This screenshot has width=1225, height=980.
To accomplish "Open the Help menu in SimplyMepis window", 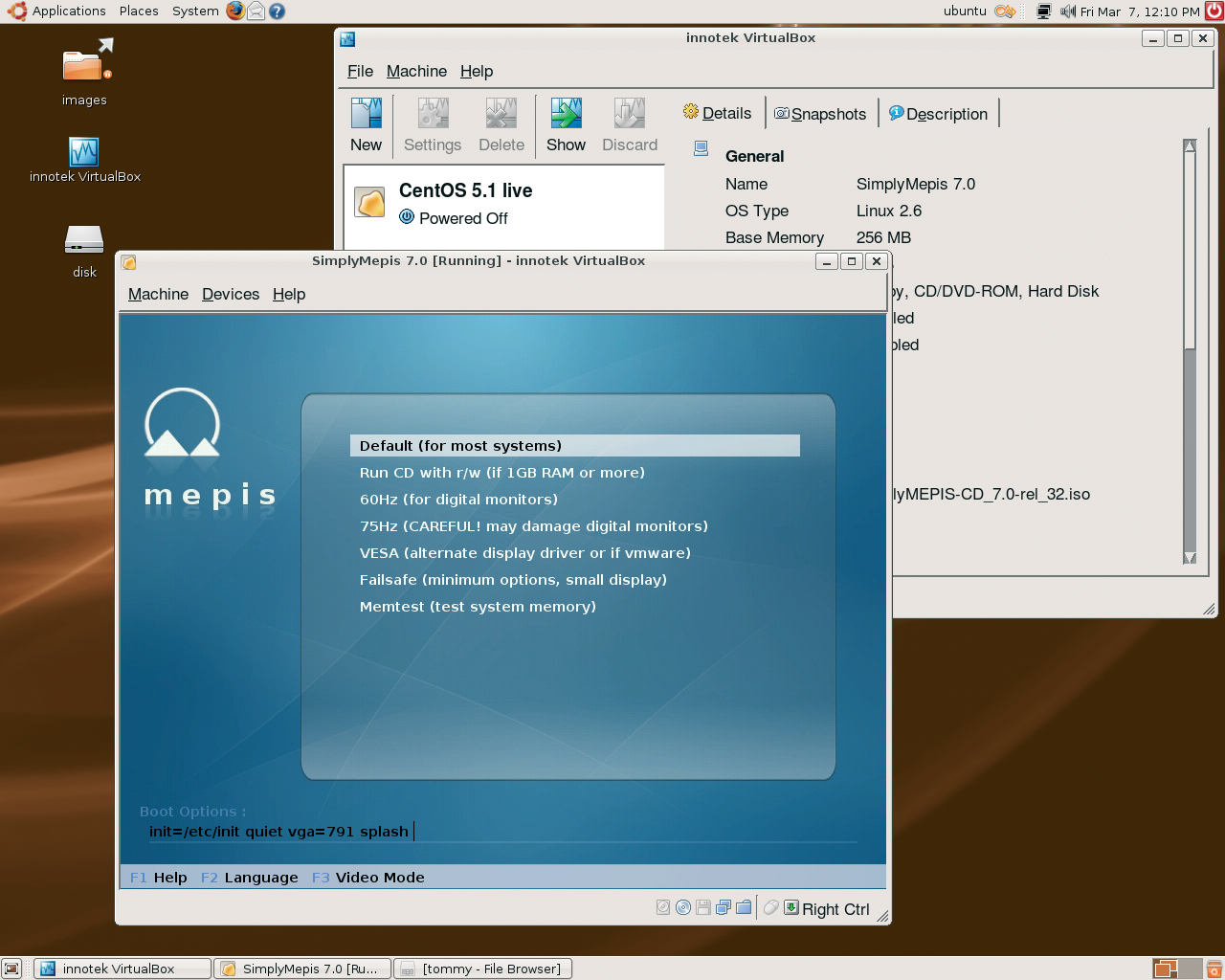I will point(289,294).
